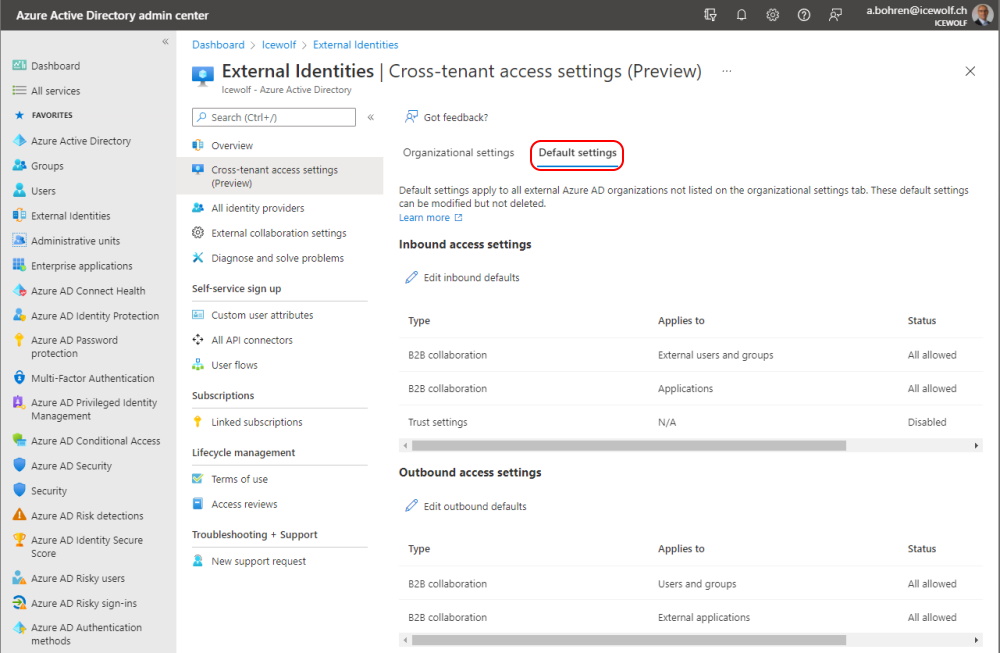
Task: Click the Azure AD Identity Protection icon
Action: (x=20, y=315)
